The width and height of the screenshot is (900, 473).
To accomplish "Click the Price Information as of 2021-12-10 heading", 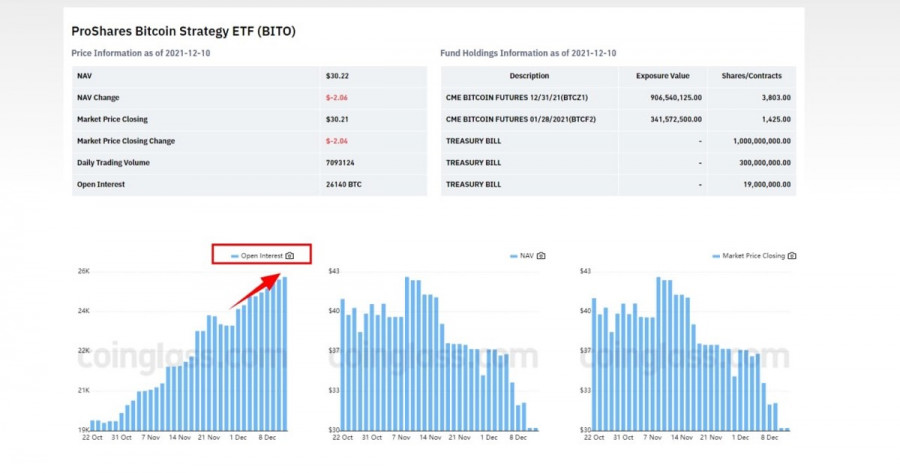I will point(141,53).
